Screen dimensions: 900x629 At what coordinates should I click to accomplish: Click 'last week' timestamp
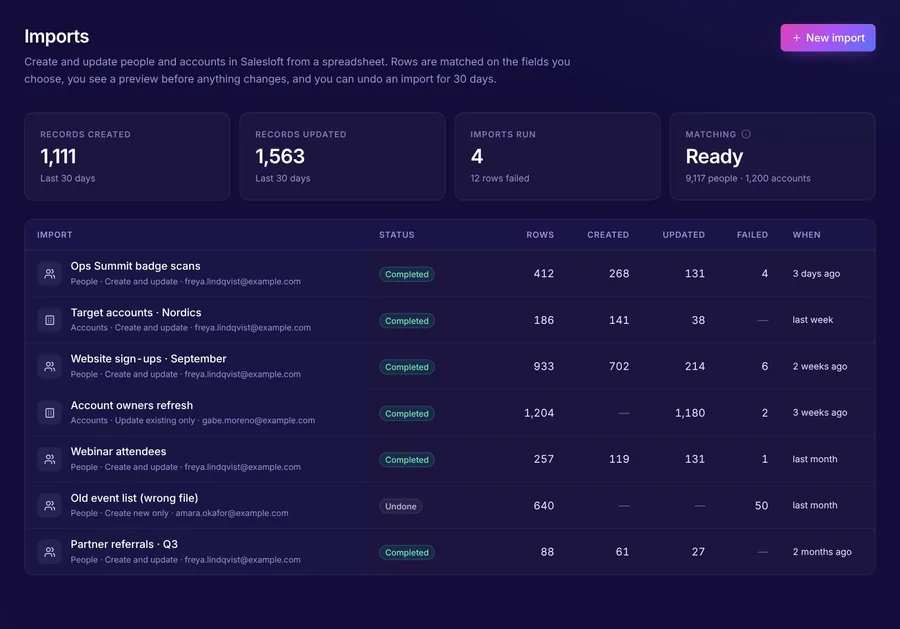point(812,320)
